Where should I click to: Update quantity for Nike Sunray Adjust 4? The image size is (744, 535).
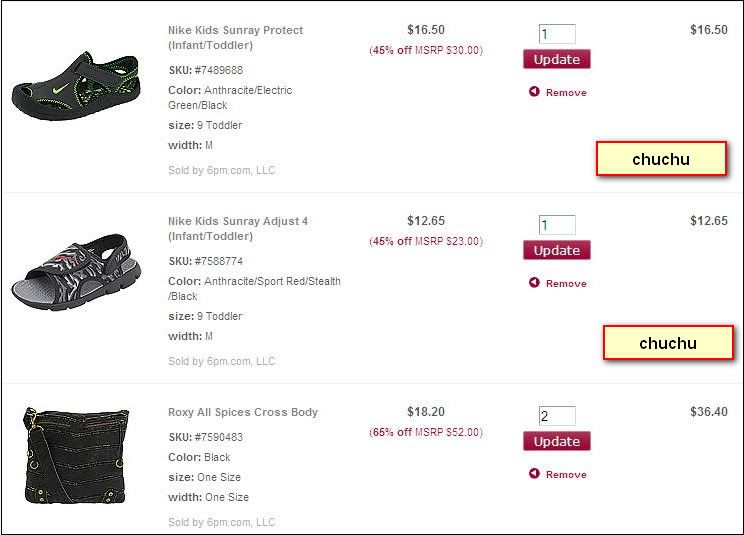click(556, 250)
